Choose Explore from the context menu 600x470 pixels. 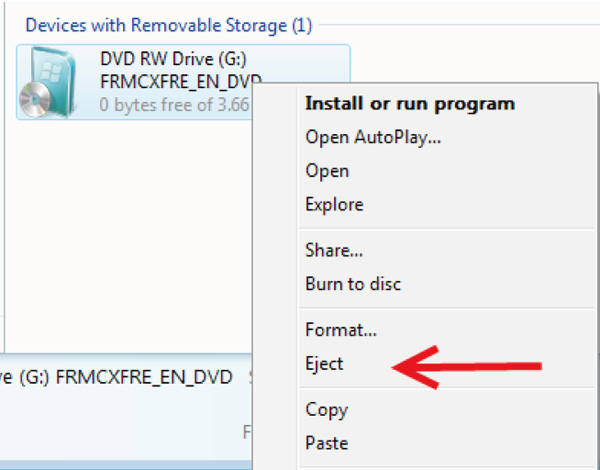point(334,204)
